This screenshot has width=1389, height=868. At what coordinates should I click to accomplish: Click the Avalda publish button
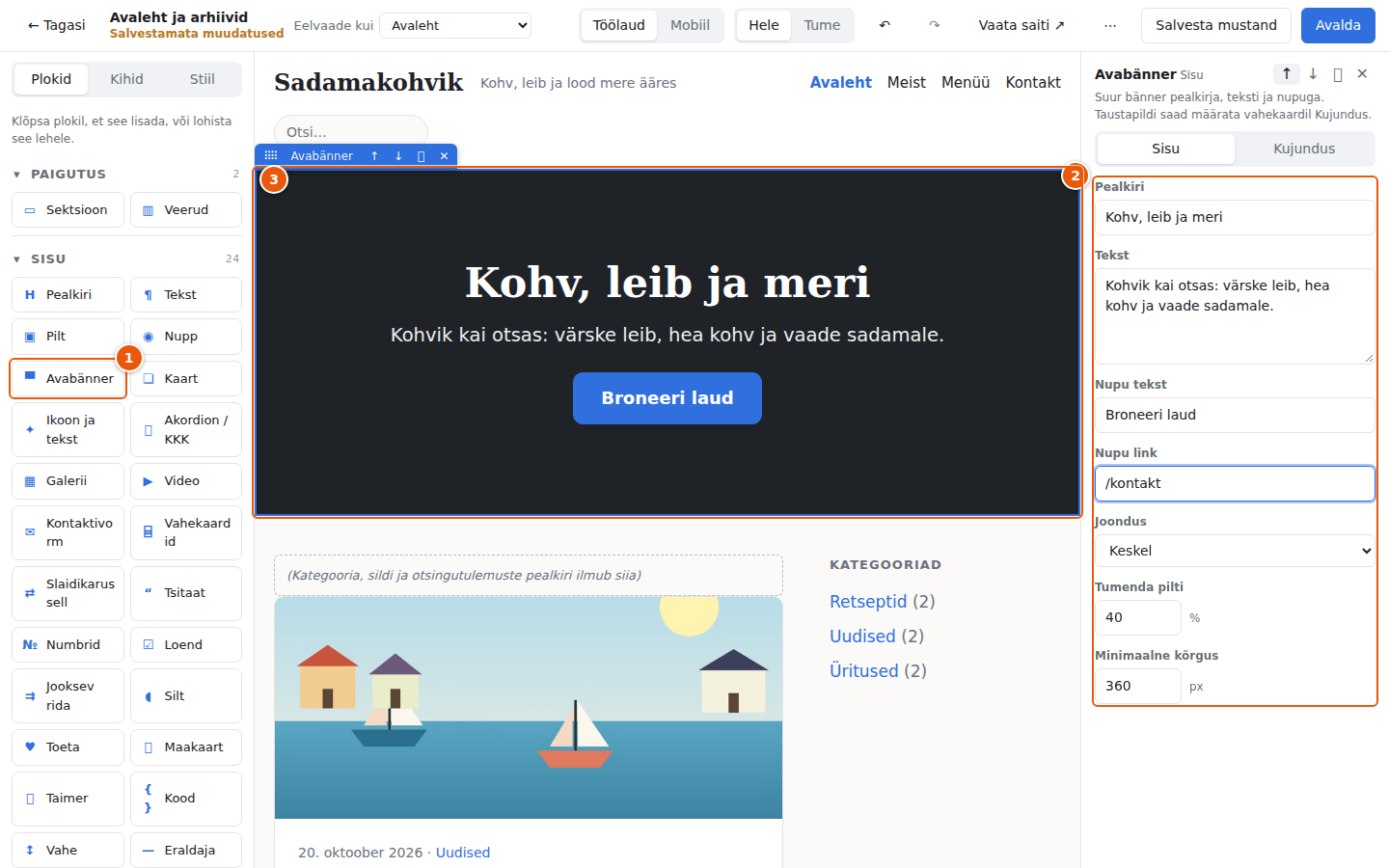[1338, 25]
